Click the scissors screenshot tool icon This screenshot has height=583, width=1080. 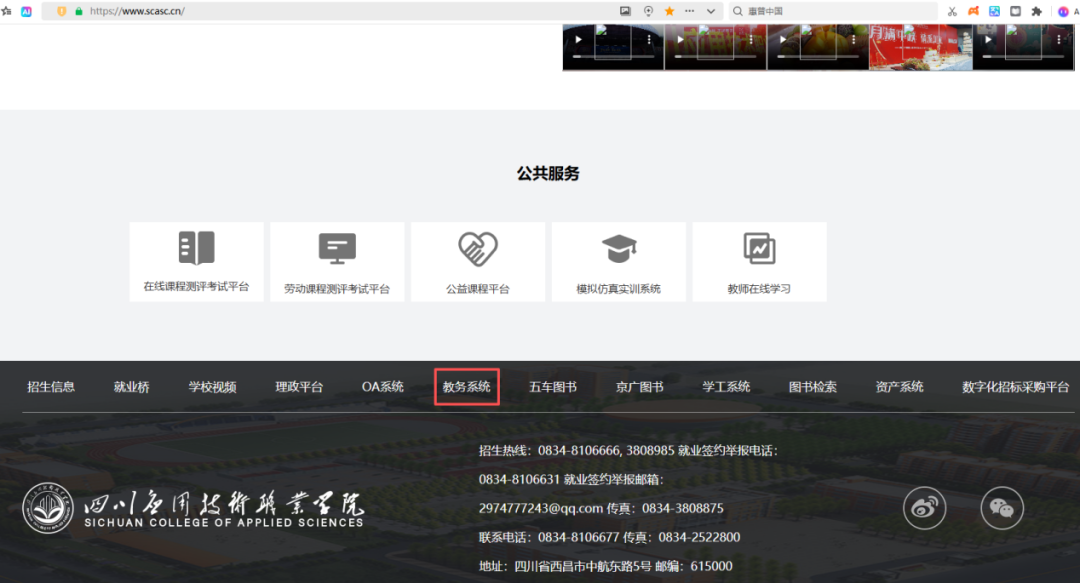click(x=953, y=11)
